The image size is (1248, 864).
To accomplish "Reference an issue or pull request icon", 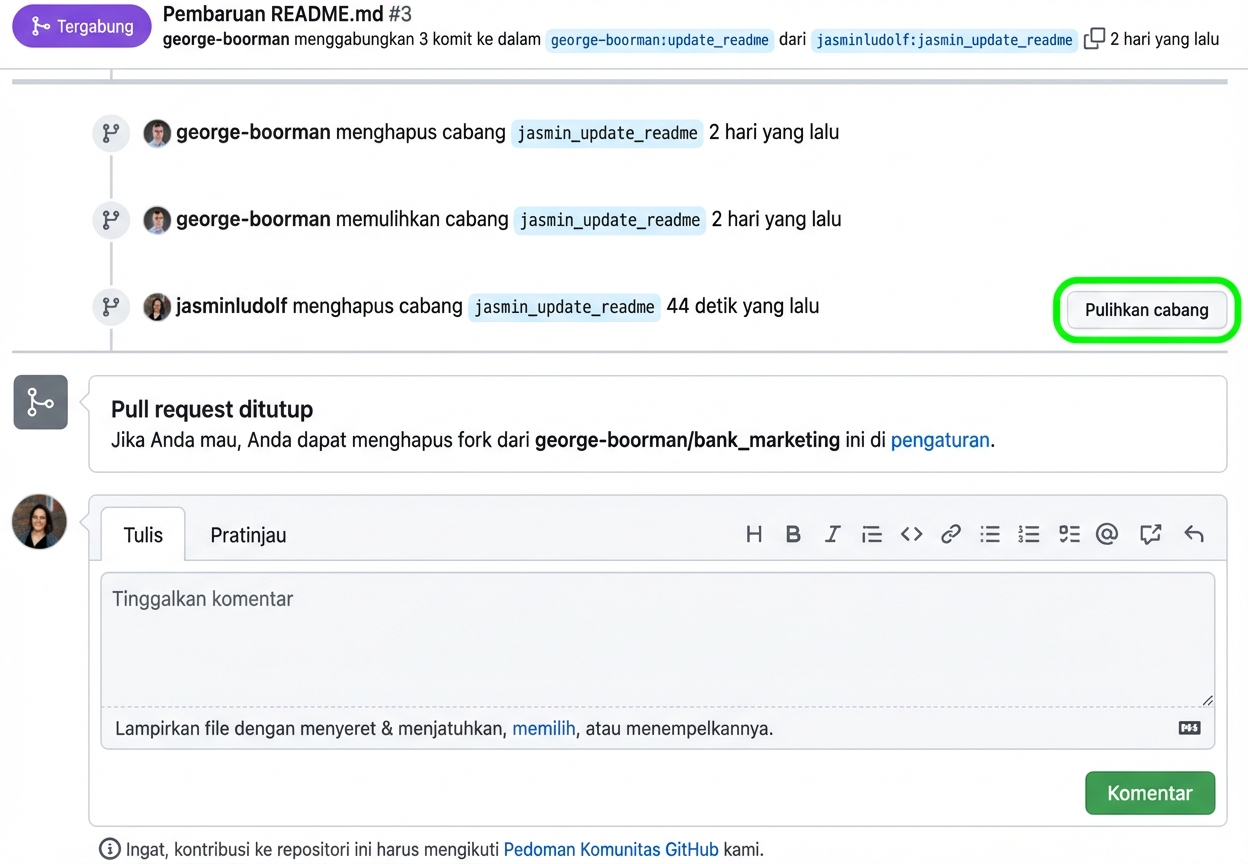I will 1150,534.
